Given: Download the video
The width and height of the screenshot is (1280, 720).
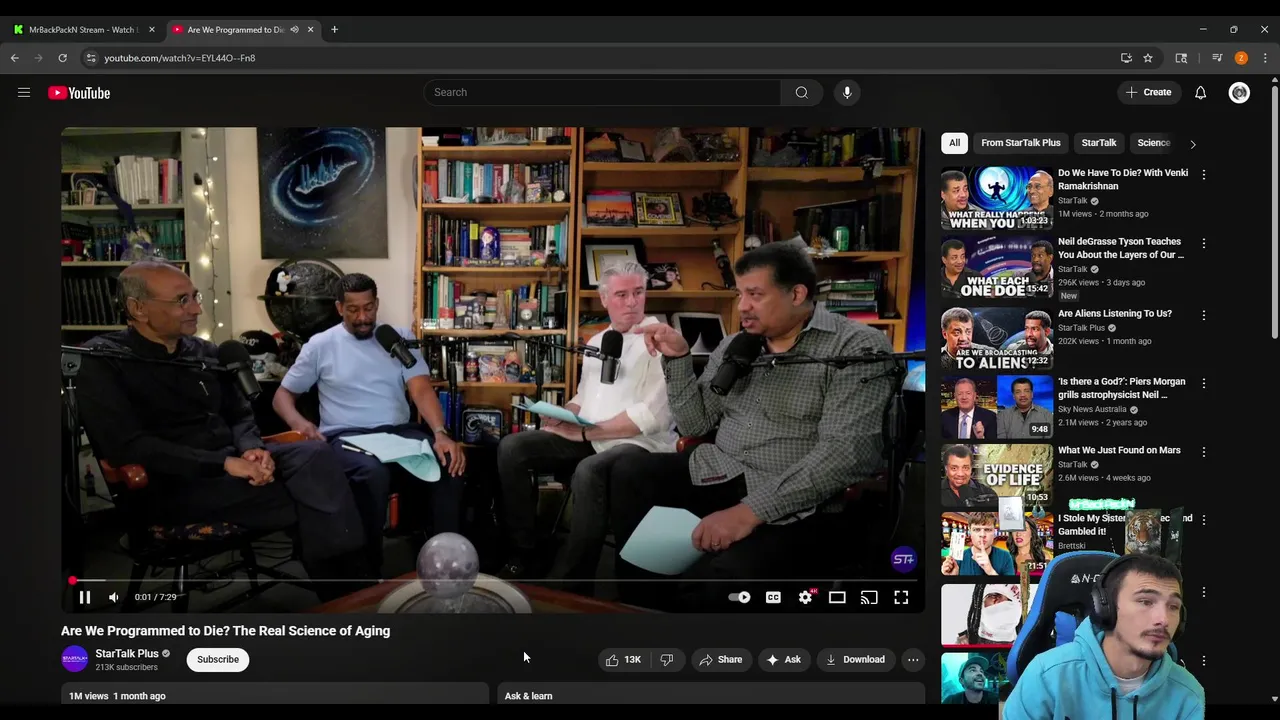Looking at the screenshot, I should click(x=855, y=659).
